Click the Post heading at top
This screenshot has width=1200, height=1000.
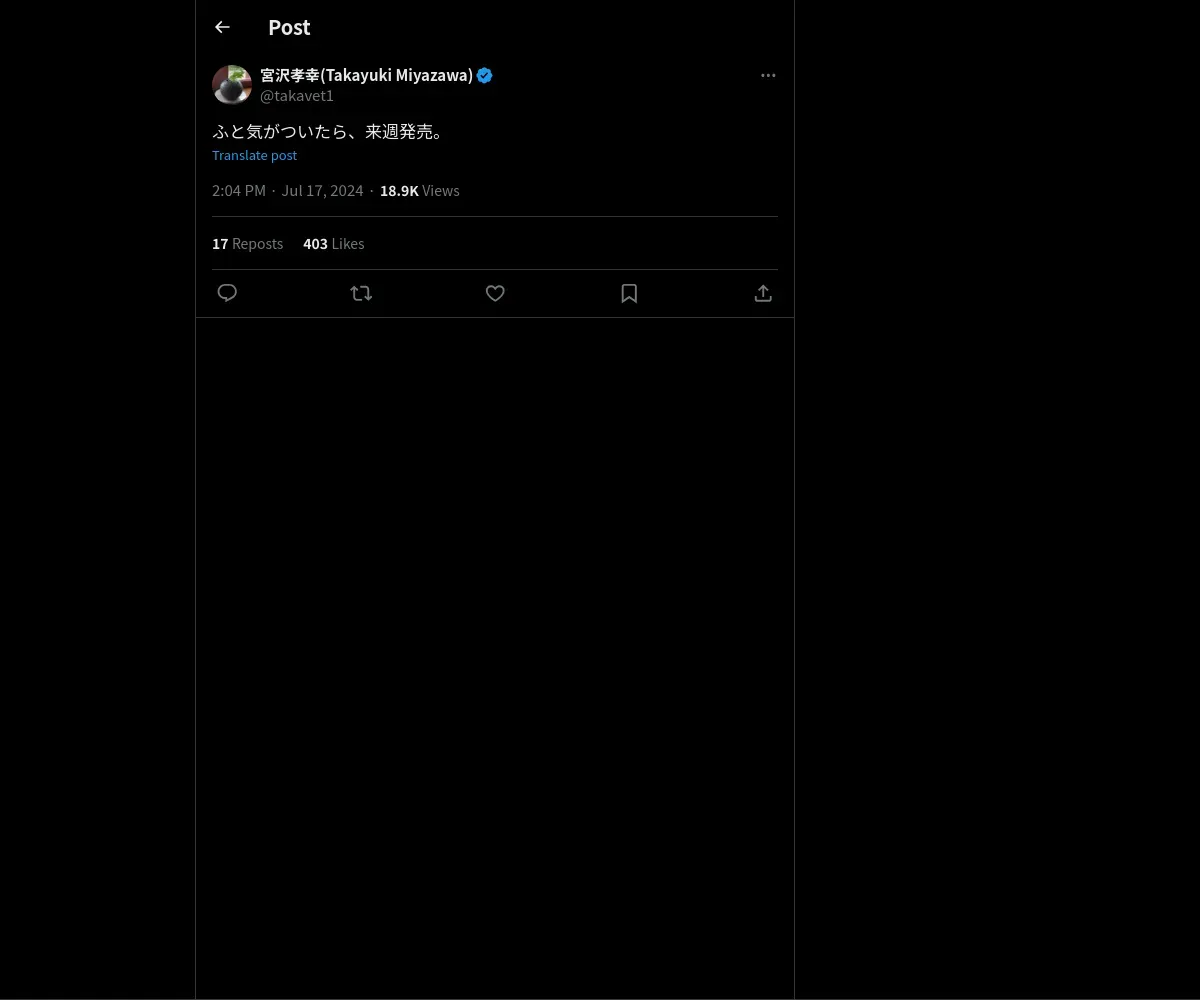pos(289,27)
